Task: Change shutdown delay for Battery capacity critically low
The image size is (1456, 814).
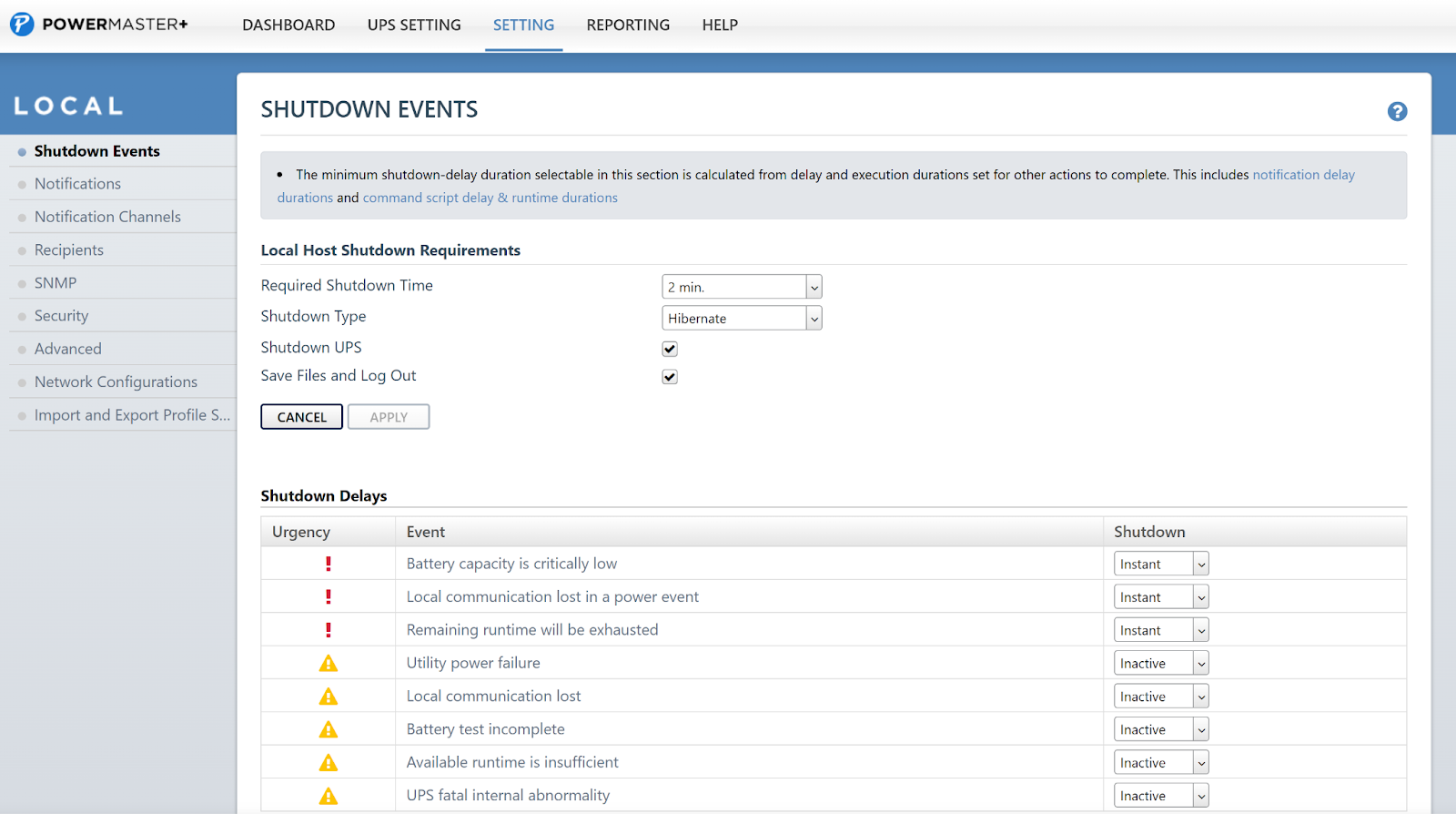Action: coord(1160,564)
